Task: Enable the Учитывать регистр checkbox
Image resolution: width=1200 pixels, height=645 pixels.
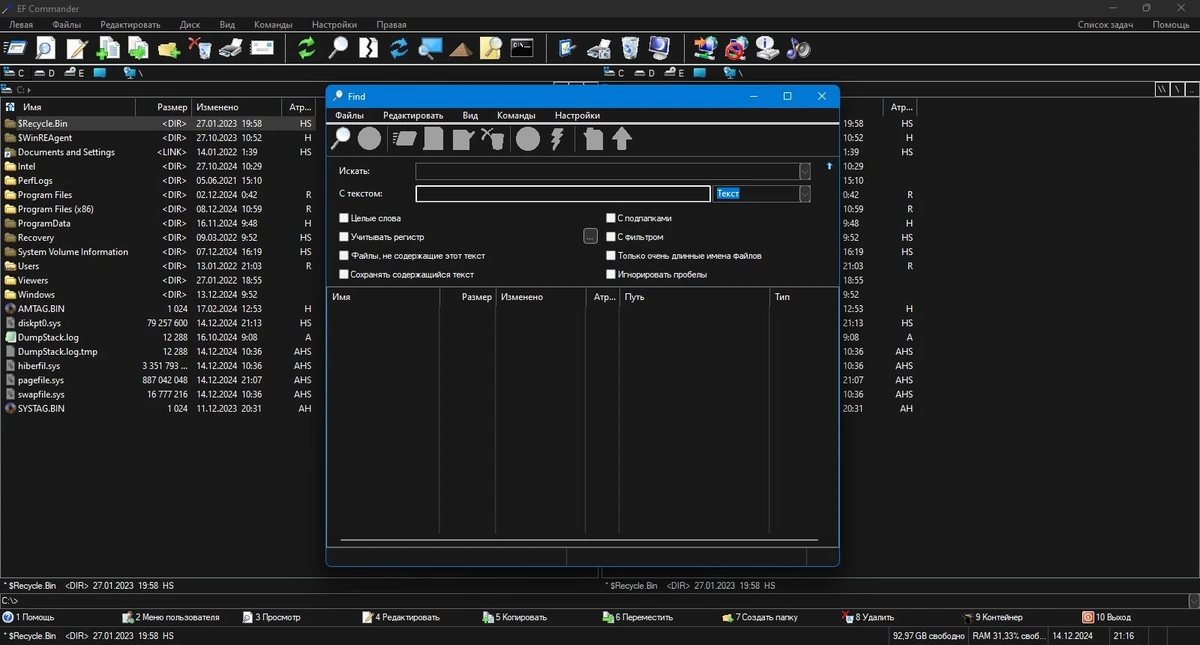Action: [344, 237]
